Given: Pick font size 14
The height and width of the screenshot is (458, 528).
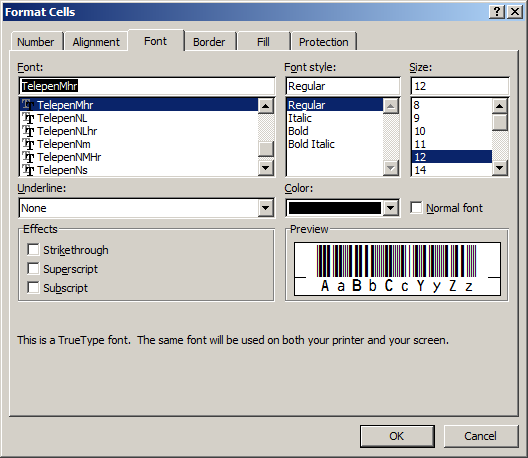Looking at the screenshot, I should pyautogui.click(x=452, y=170).
